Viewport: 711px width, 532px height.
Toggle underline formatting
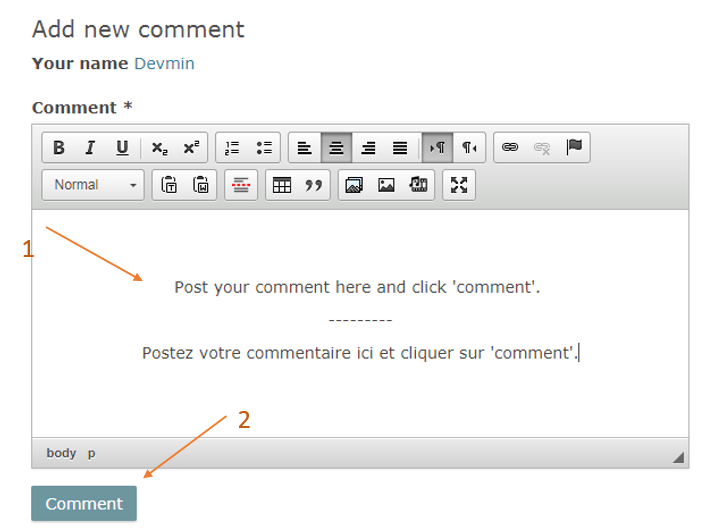click(x=122, y=148)
